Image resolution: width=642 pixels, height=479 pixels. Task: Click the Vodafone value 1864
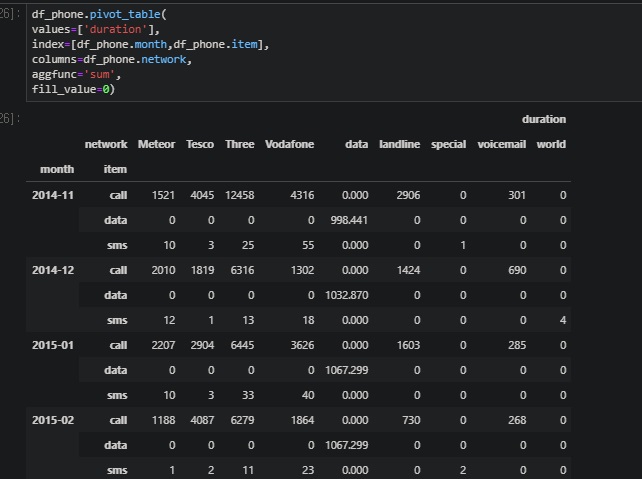(x=303, y=420)
